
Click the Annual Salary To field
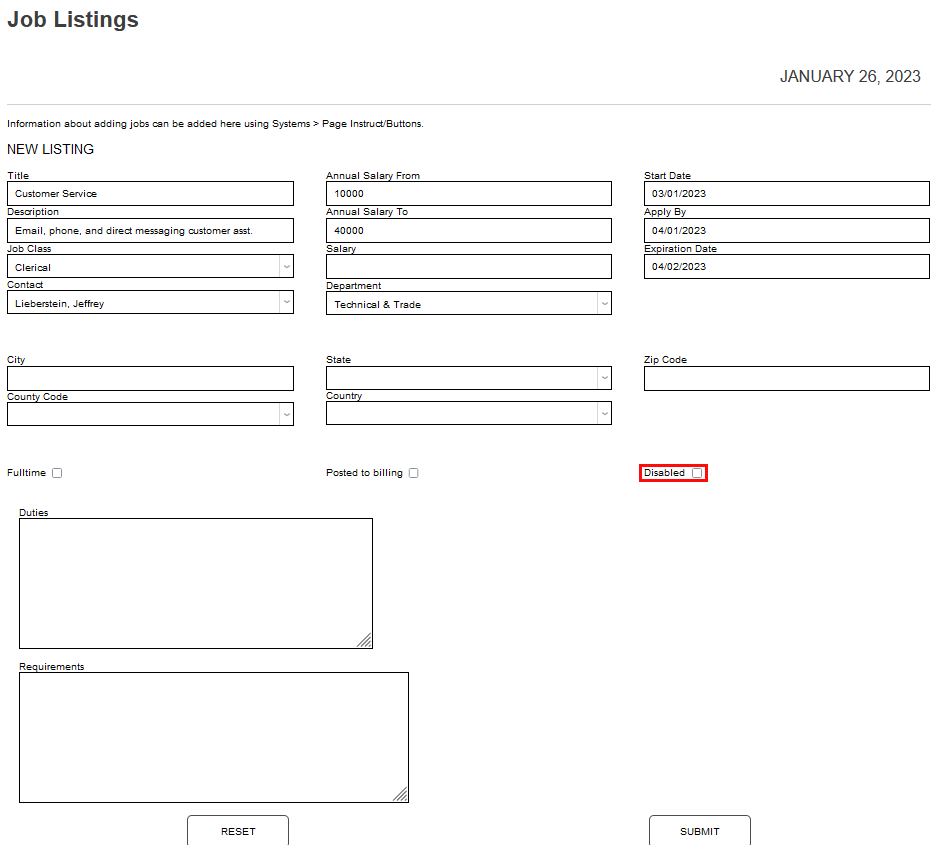click(x=468, y=230)
